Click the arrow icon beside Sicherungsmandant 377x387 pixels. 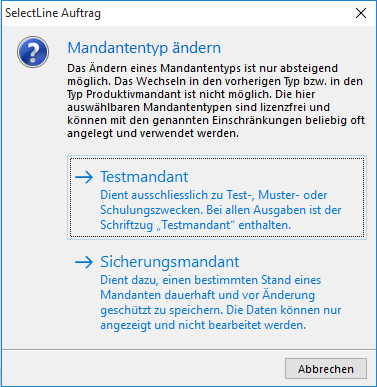click(x=84, y=262)
